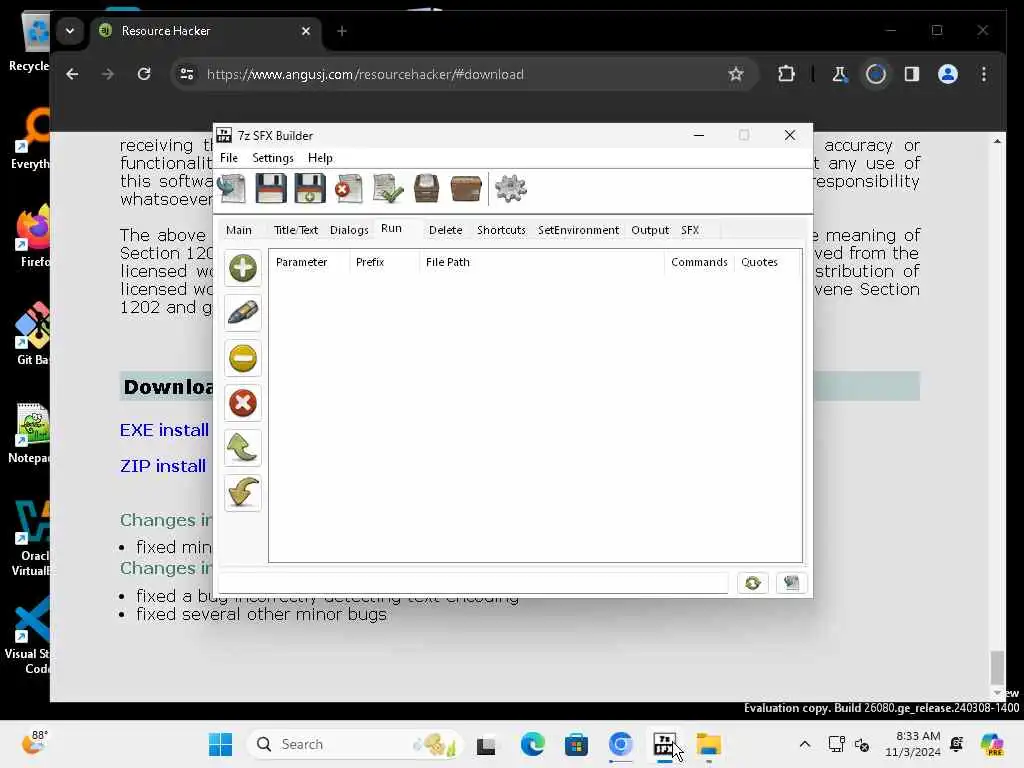
Task: Click the pencil Edit button
Action: click(243, 313)
